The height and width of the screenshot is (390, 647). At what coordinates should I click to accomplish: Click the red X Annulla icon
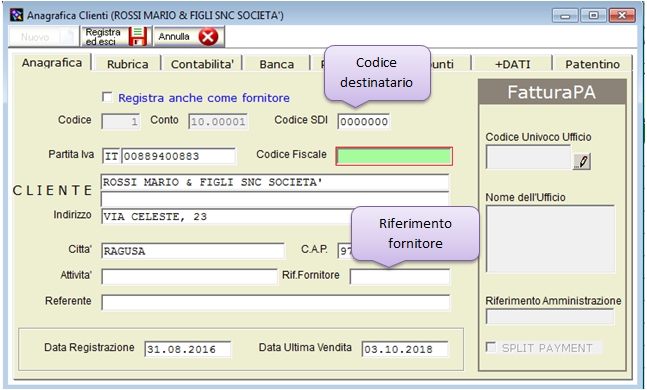208,37
